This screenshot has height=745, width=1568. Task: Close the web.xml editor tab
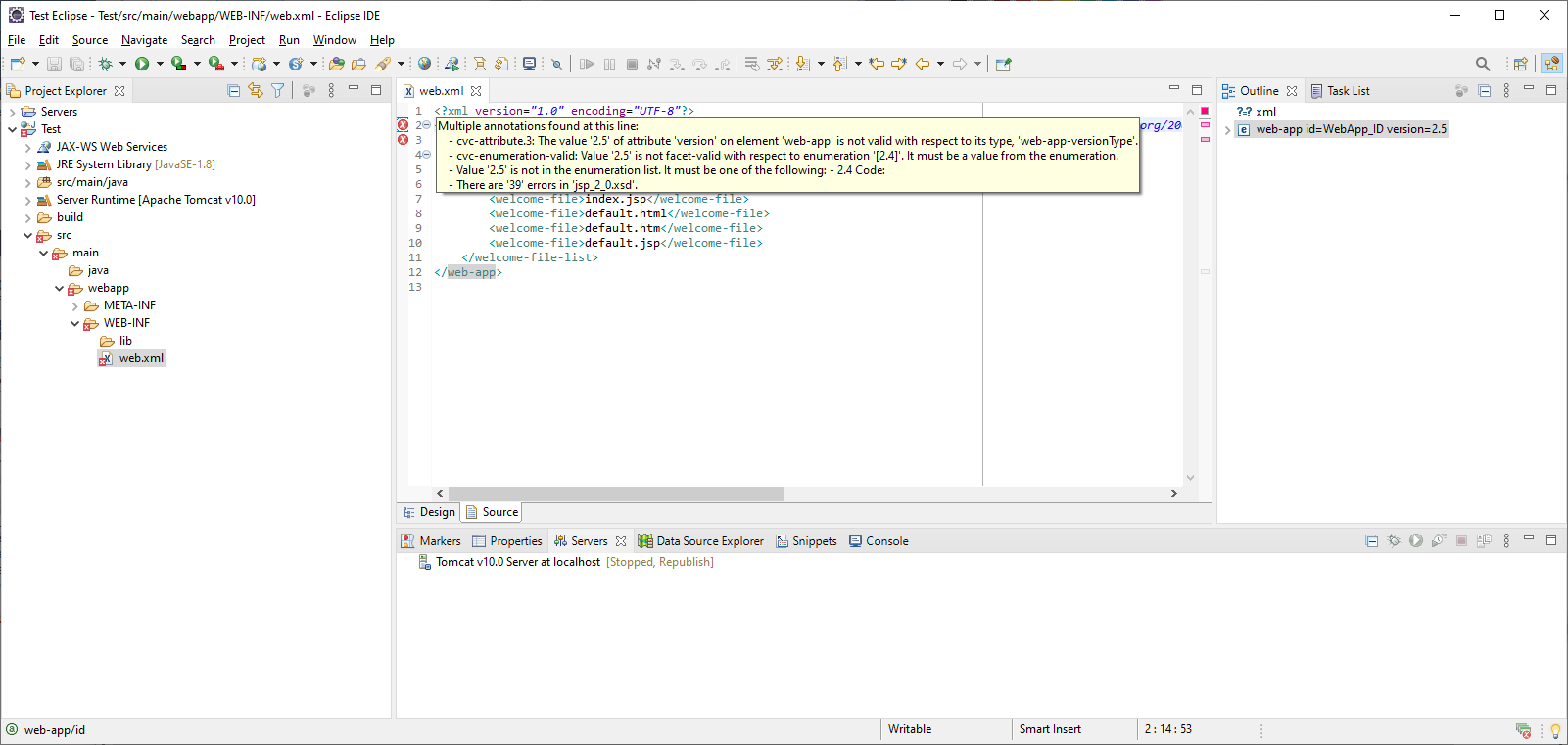pos(476,91)
